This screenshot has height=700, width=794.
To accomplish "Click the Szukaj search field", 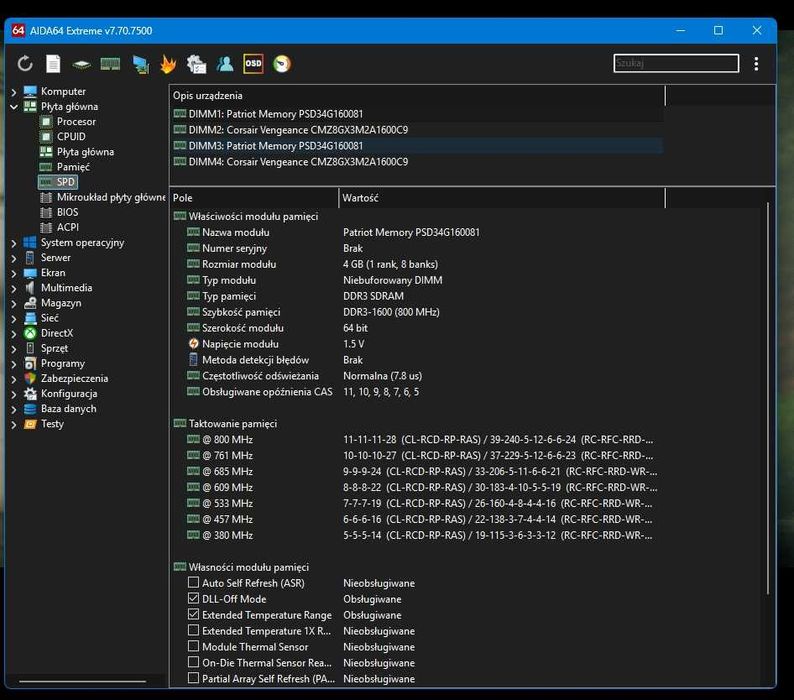I will tap(676, 64).
